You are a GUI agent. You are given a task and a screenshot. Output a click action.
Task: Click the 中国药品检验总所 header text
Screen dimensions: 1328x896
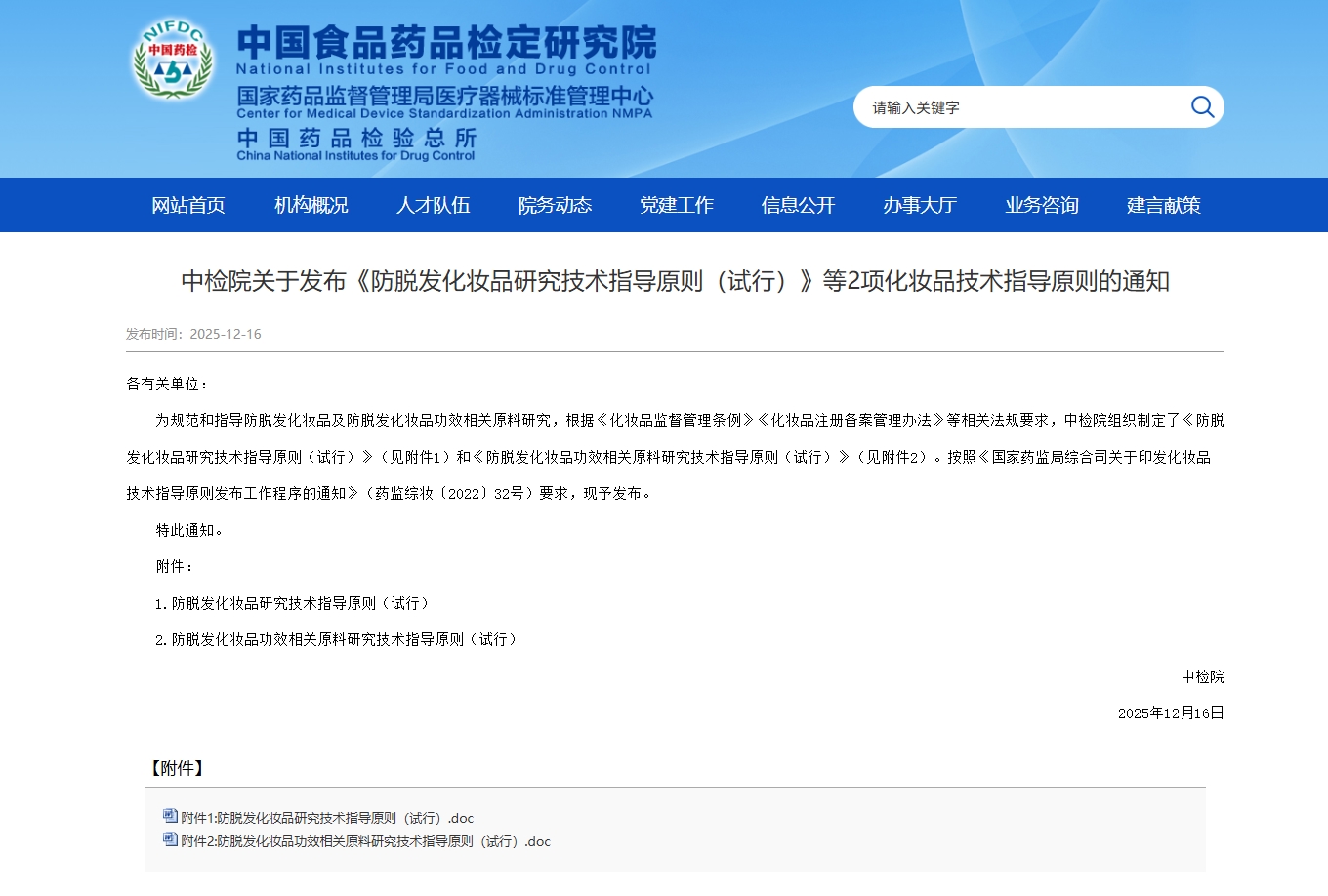click(x=356, y=138)
